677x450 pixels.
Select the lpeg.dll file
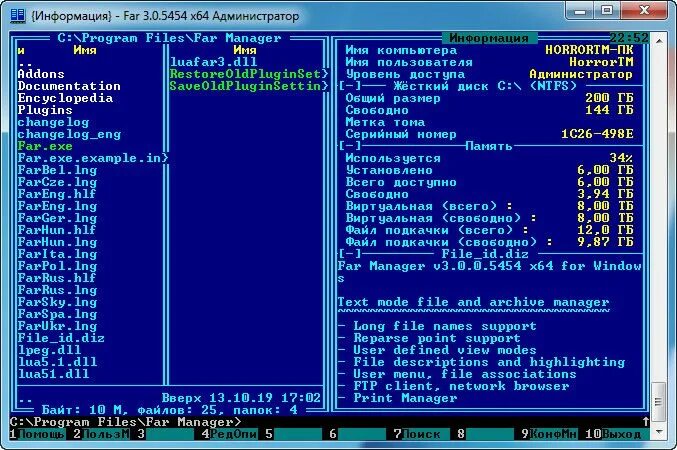49,350
